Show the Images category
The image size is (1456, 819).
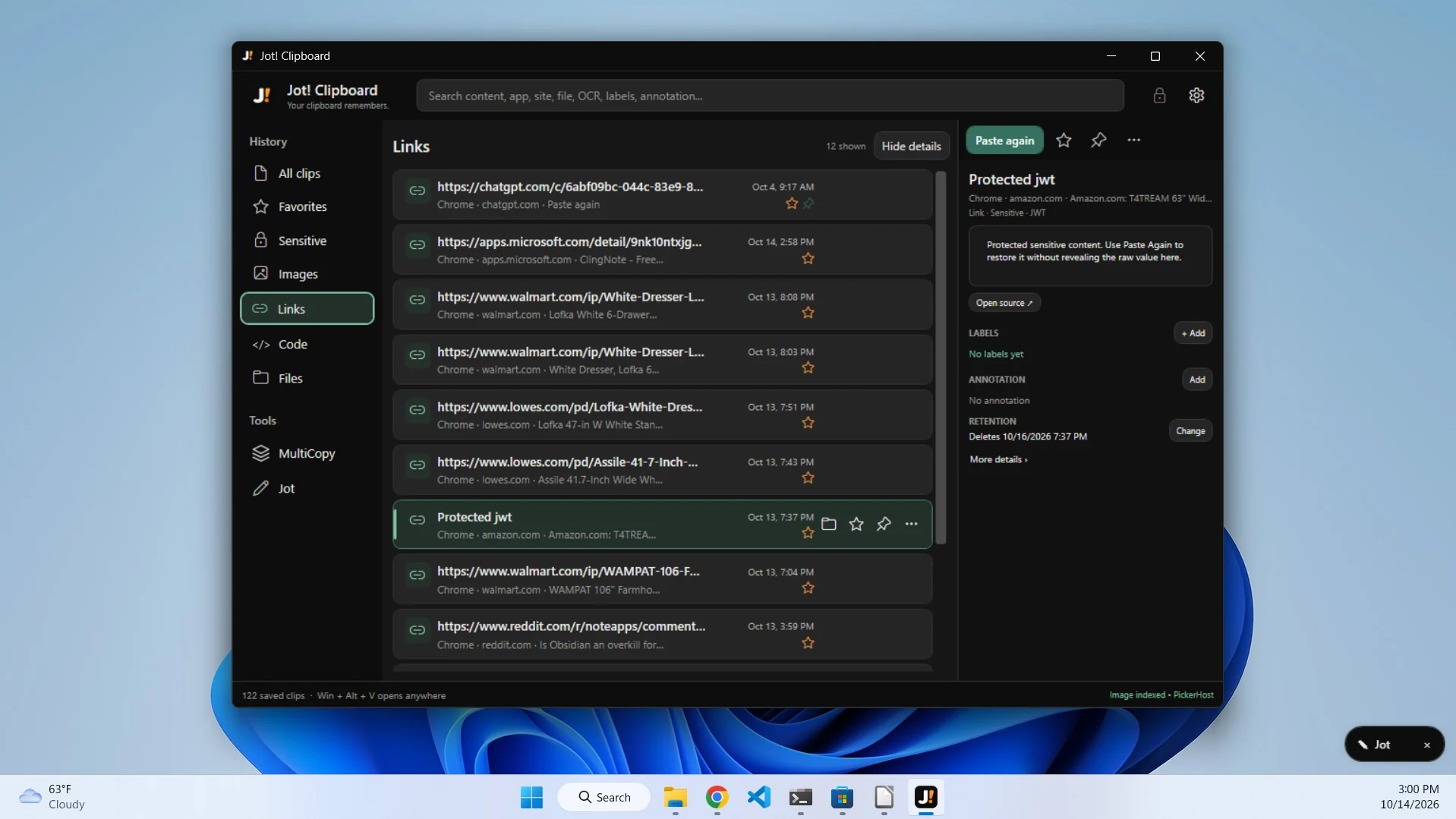tap(307, 274)
